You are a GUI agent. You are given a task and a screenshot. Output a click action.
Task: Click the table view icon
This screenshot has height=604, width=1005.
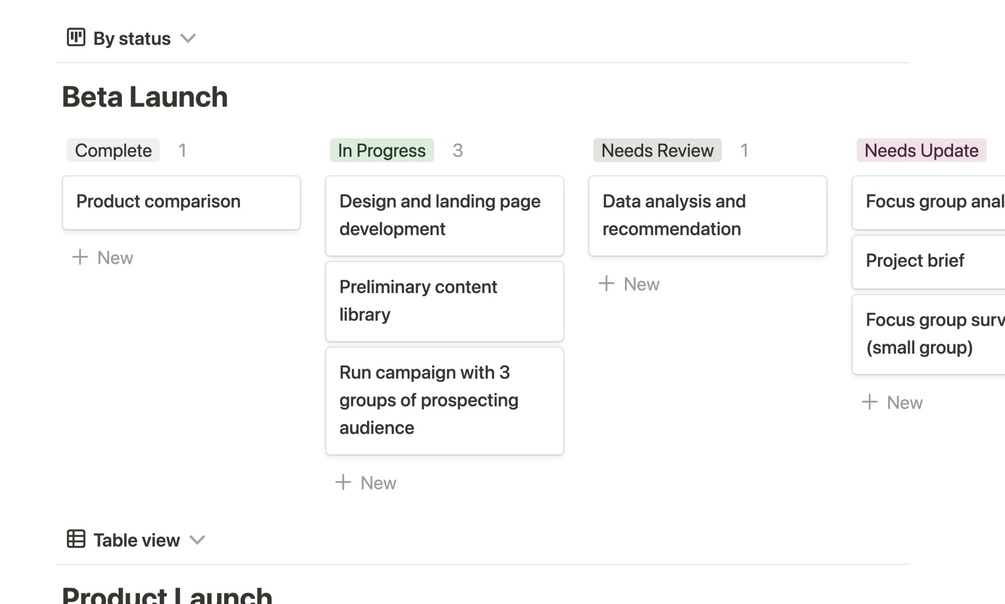point(76,539)
